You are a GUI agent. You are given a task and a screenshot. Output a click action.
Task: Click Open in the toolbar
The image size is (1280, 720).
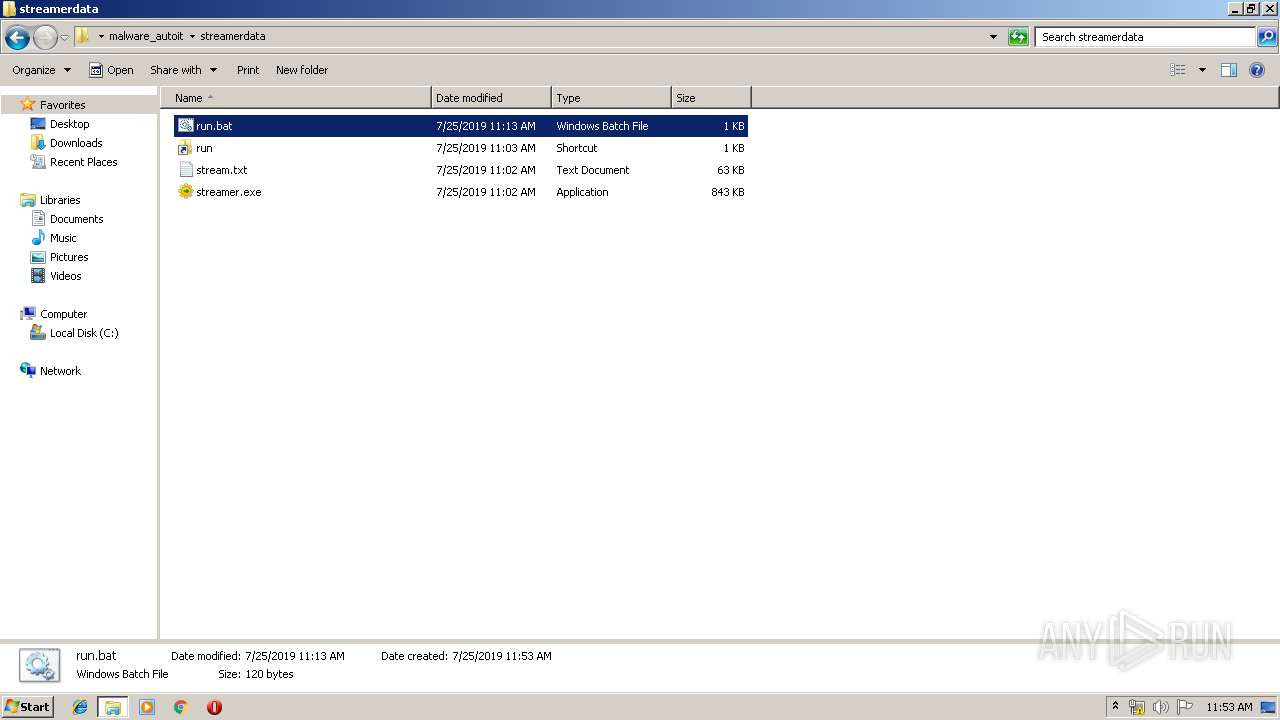coord(111,70)
